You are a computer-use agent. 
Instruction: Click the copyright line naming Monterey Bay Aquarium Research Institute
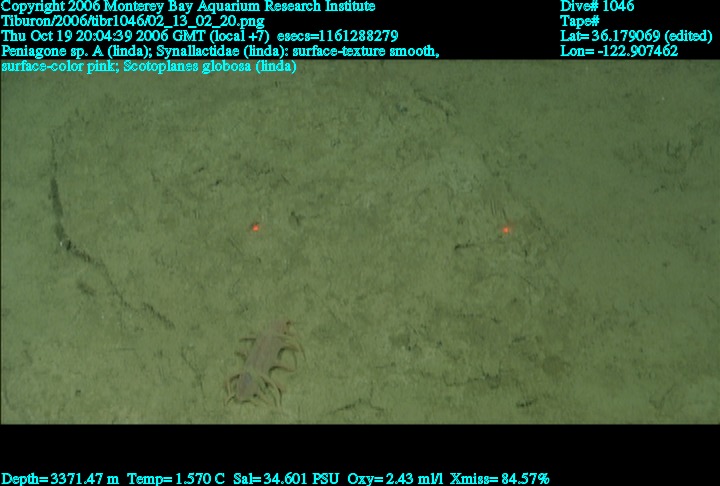(x=188, y=6)
